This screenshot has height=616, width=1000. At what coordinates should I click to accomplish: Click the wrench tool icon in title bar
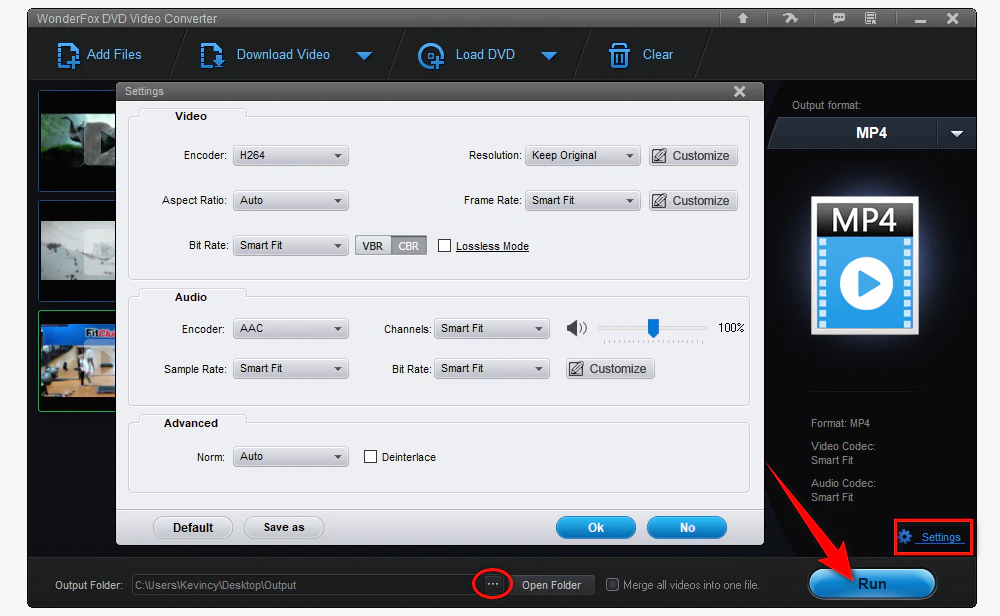coord(790,18)
